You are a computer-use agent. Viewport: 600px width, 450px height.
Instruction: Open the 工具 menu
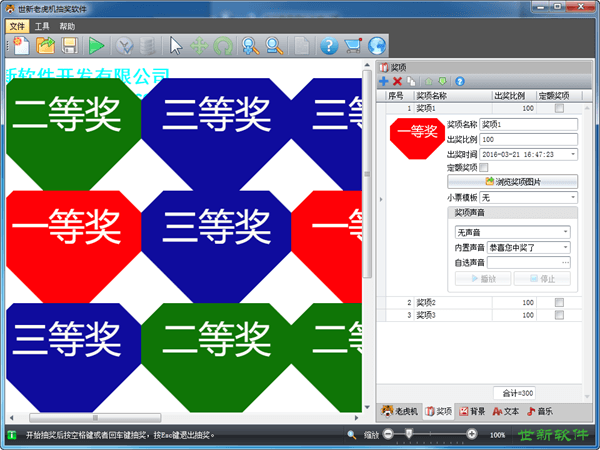click(42, 25)
